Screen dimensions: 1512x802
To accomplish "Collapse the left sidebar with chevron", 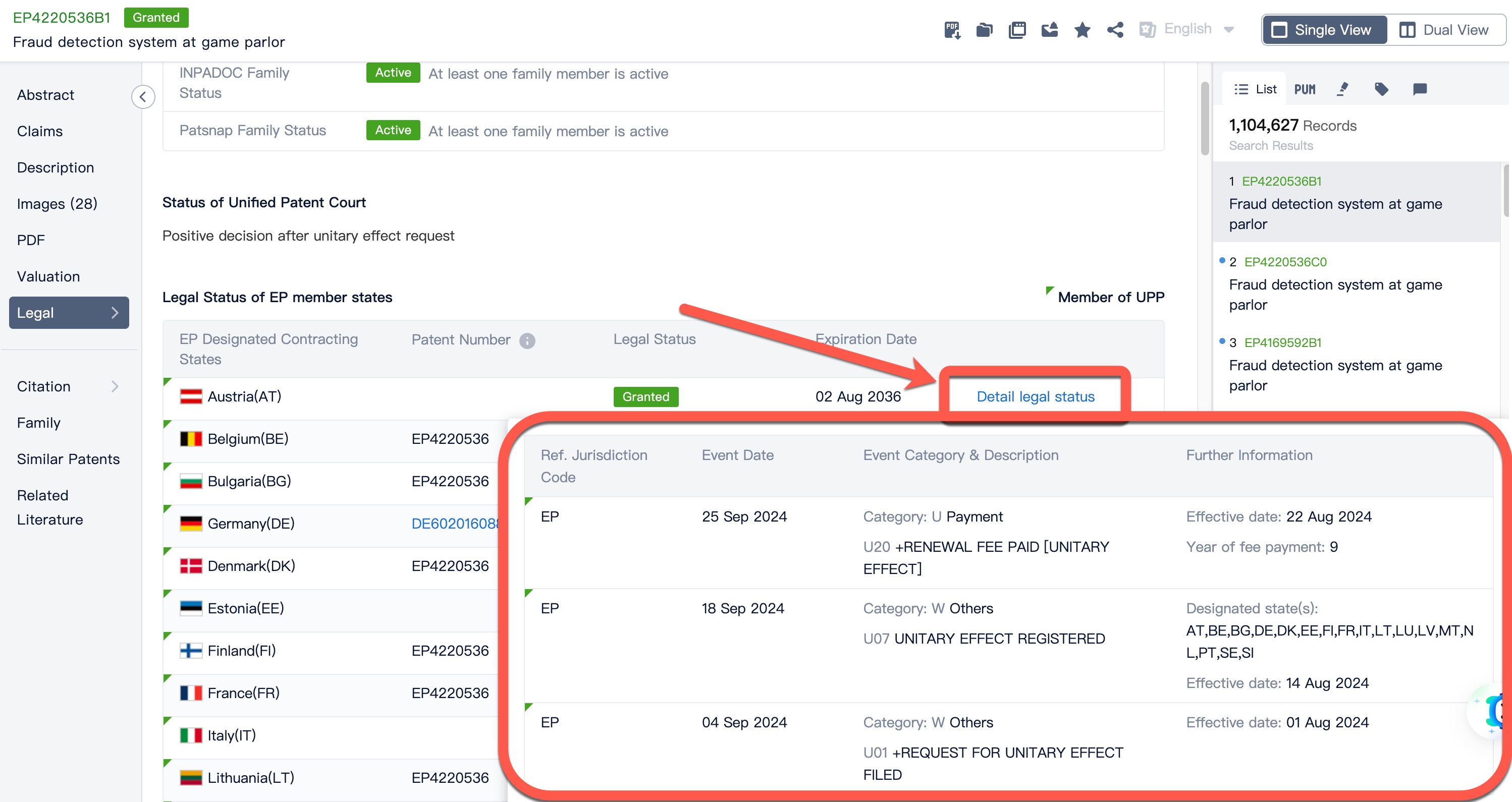I will [x=143, y=97].
